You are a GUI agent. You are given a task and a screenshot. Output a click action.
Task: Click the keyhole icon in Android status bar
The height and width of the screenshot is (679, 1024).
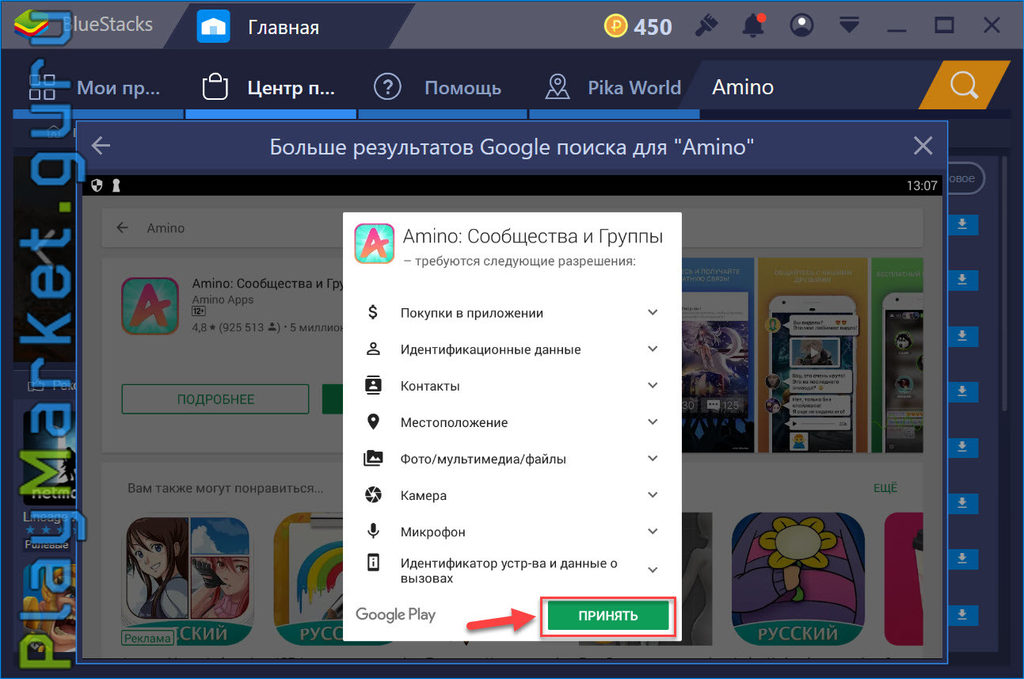pyautogui.click(x=116, y=185)
